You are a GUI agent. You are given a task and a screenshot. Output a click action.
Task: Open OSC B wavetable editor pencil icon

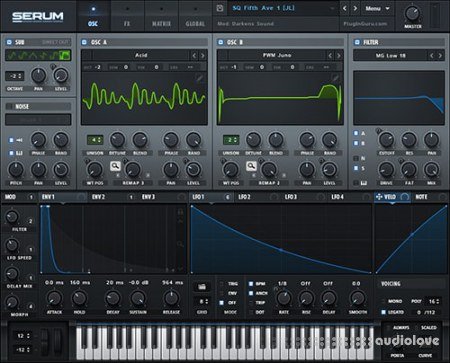click(335, 78)
